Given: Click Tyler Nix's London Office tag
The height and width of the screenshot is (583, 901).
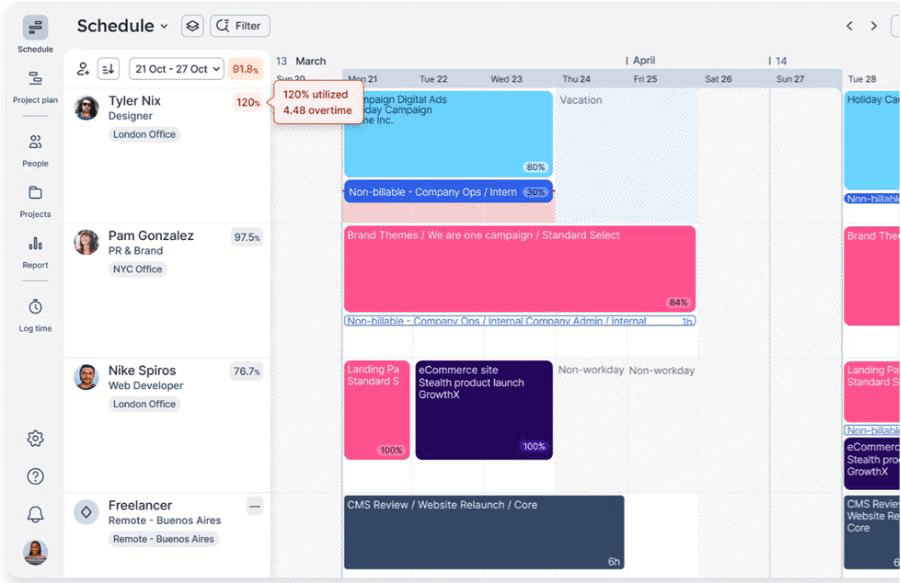Looking at the screenshot, I should tap(144, 134).
